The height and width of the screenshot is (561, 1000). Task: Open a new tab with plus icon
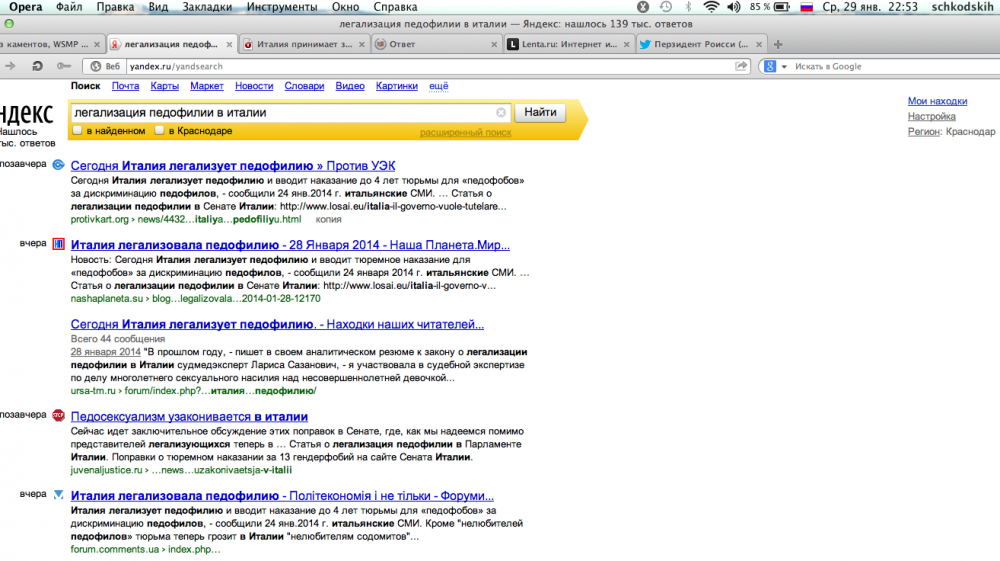779,44
